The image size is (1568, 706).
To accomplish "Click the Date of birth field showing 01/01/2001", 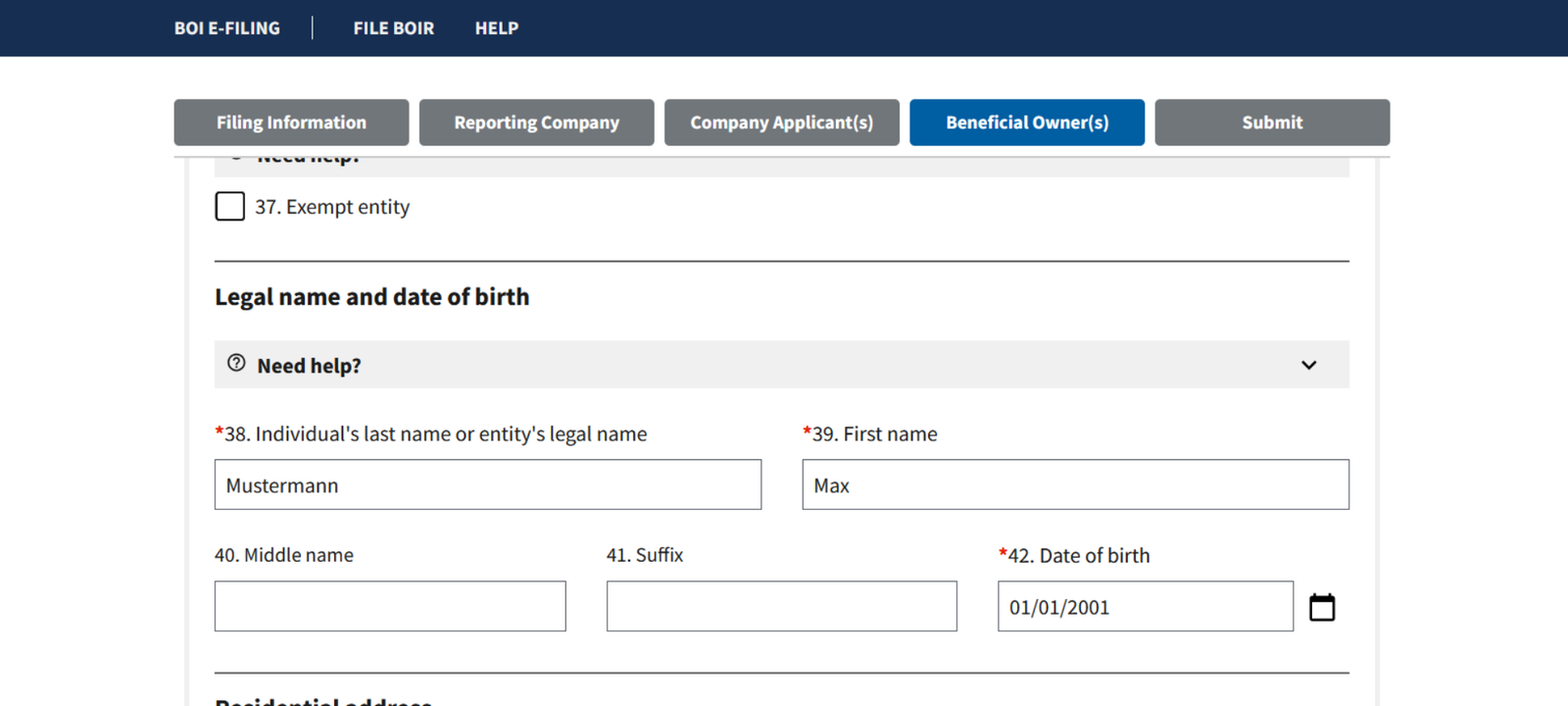I will tap(1145, 607).
